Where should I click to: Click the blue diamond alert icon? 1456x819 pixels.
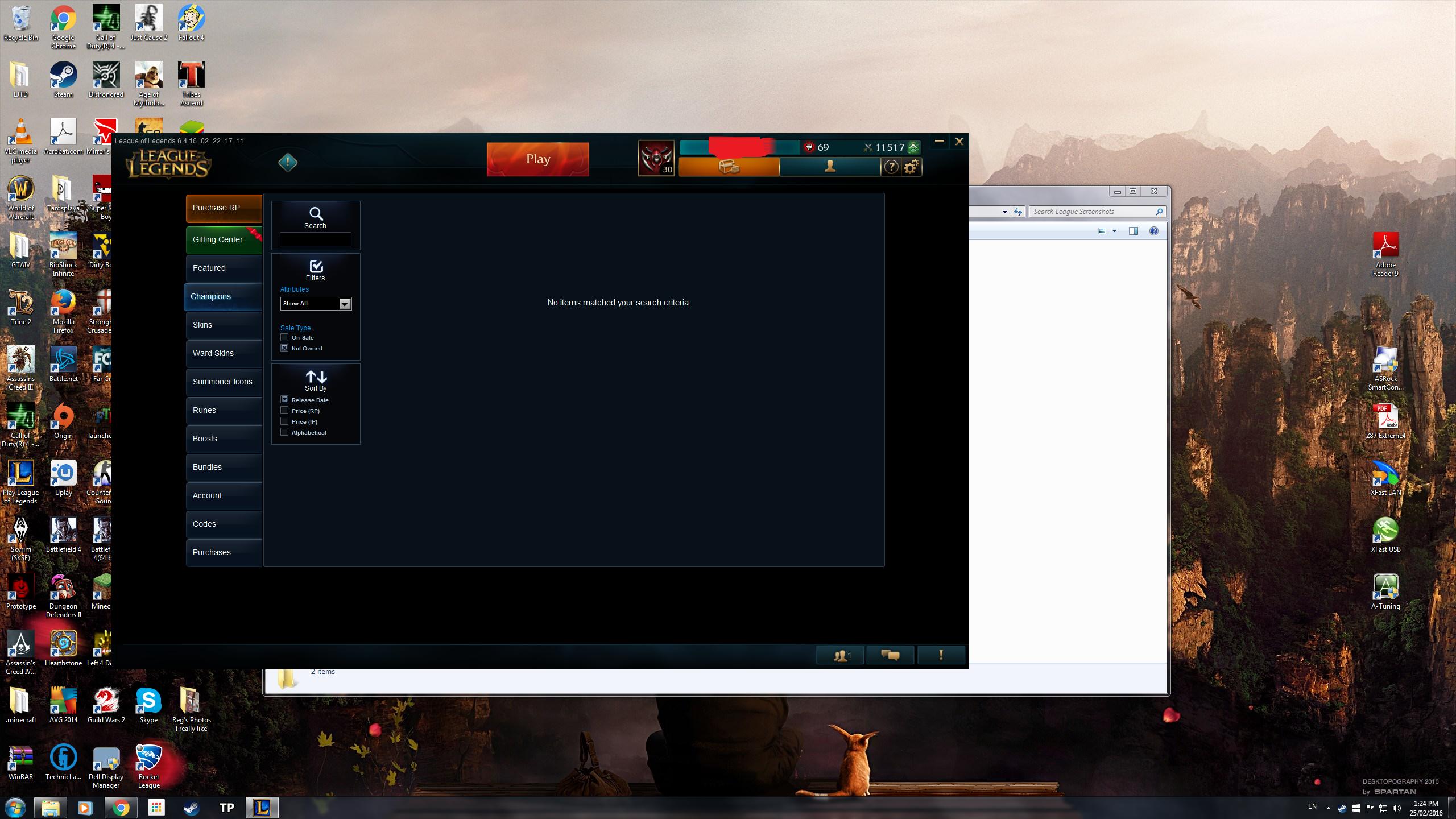[288, 163]
